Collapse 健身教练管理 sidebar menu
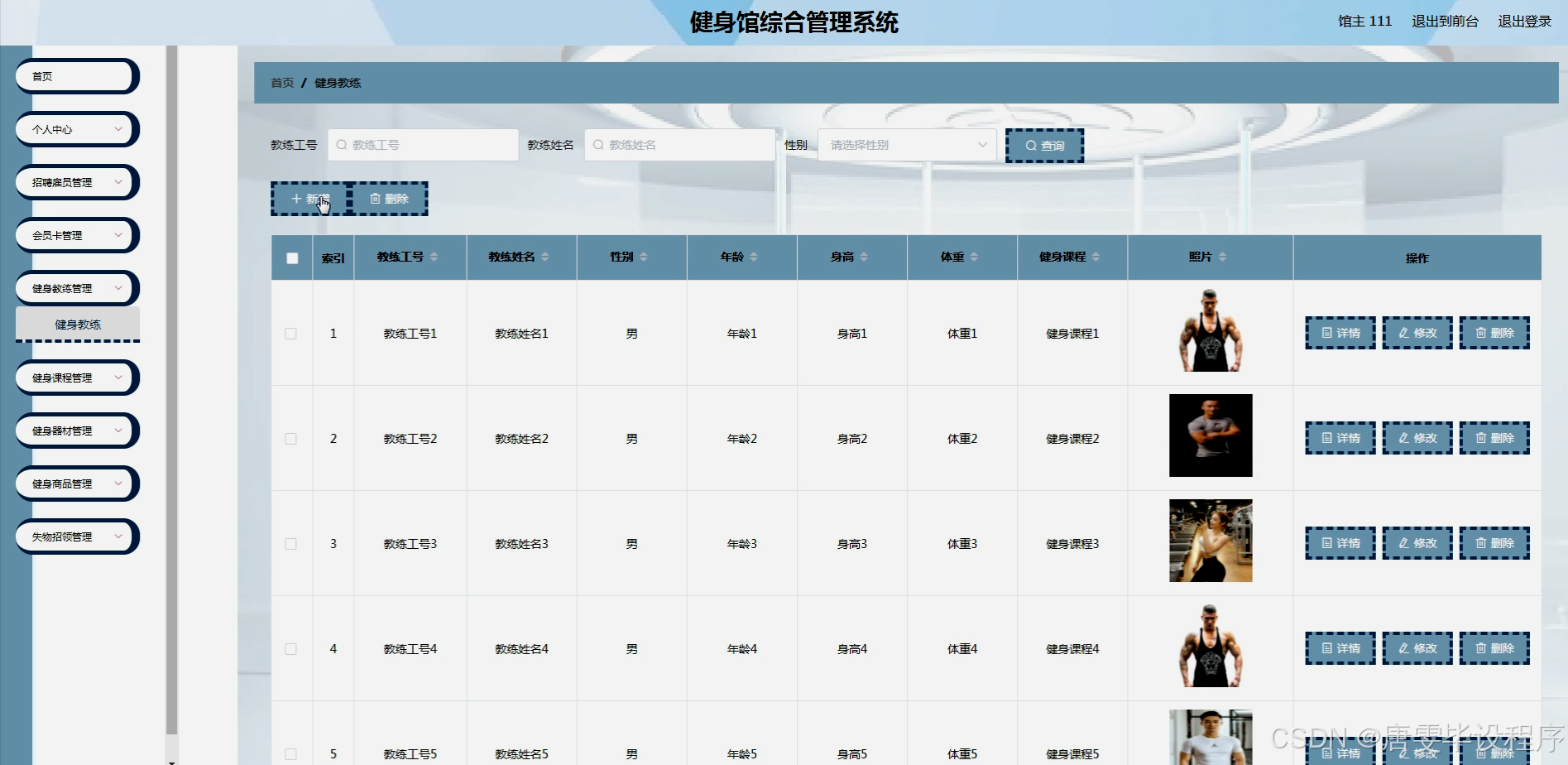 [x=77, y=288]
